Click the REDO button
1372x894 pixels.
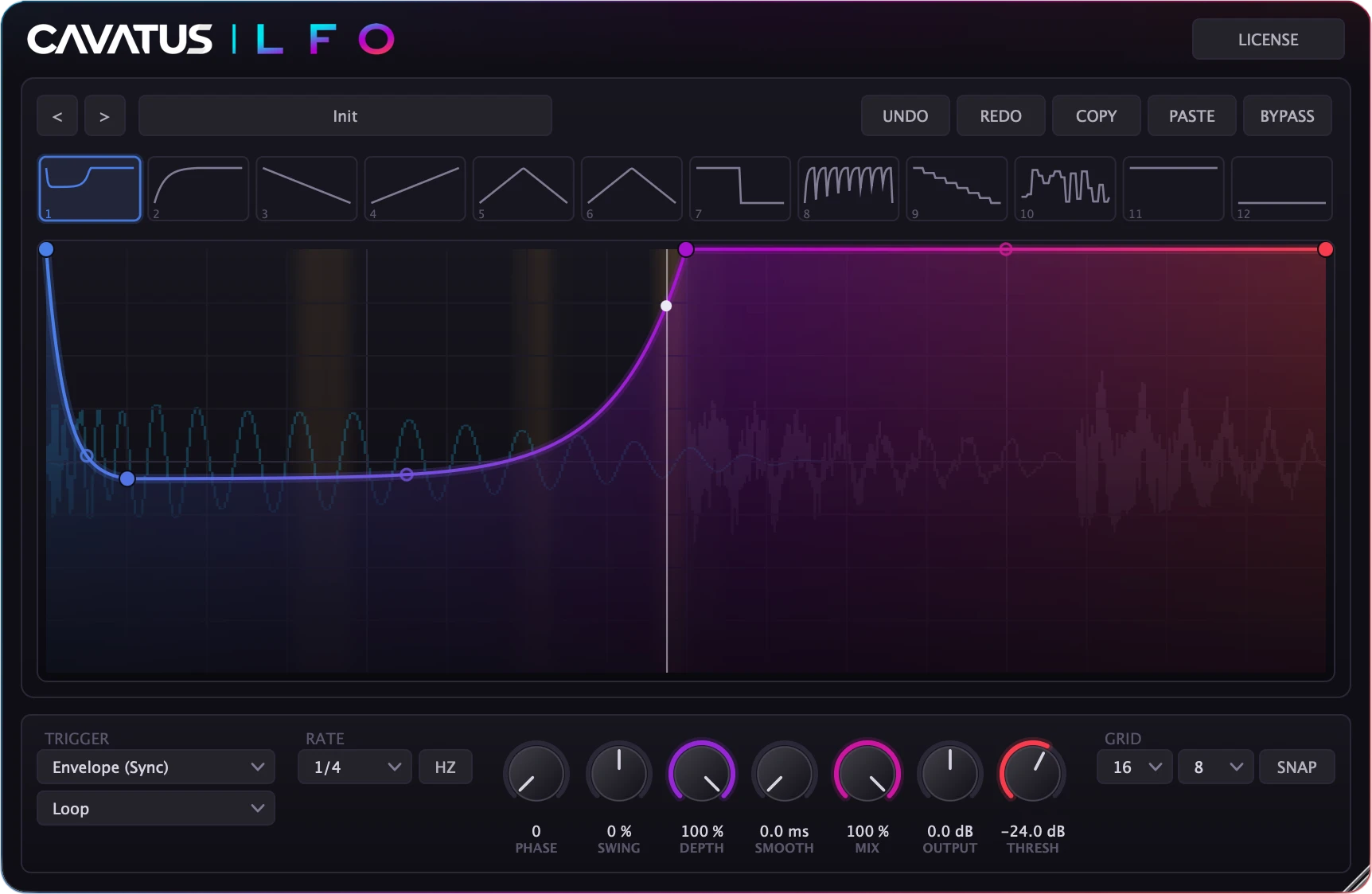coord(1001,116)
